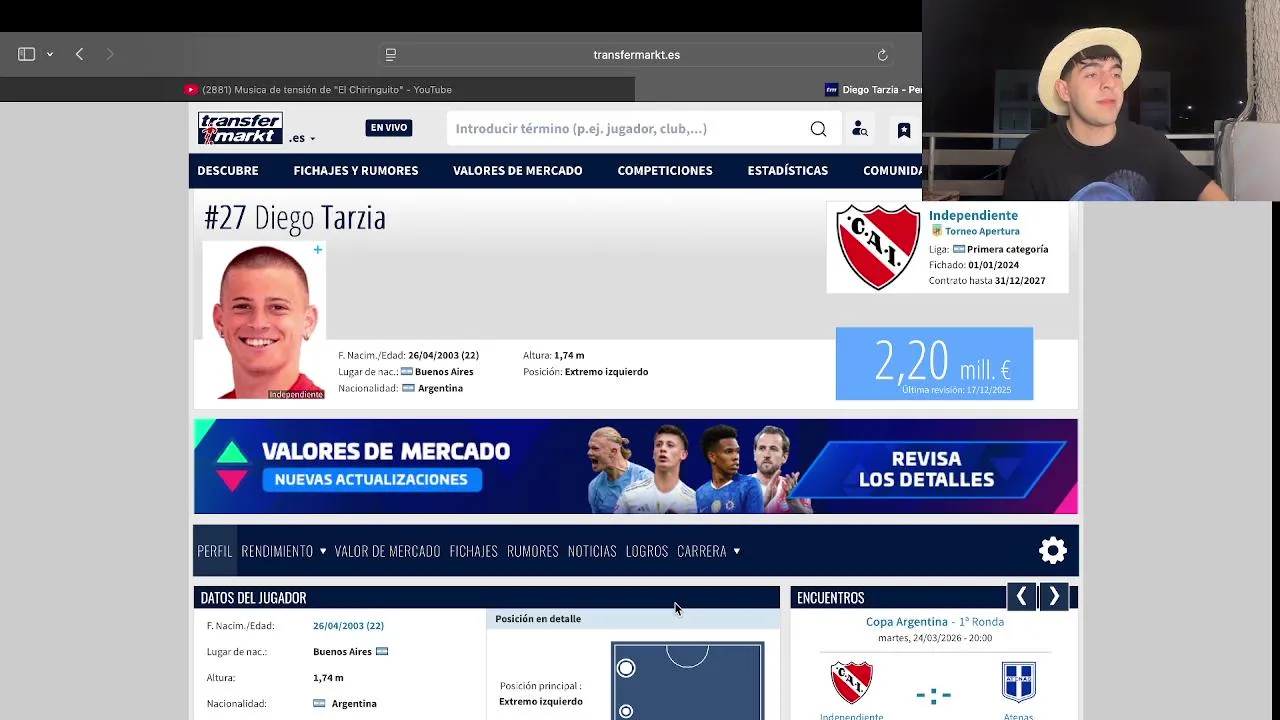Go back with the browser back arrow

click(x=79, y=54)
